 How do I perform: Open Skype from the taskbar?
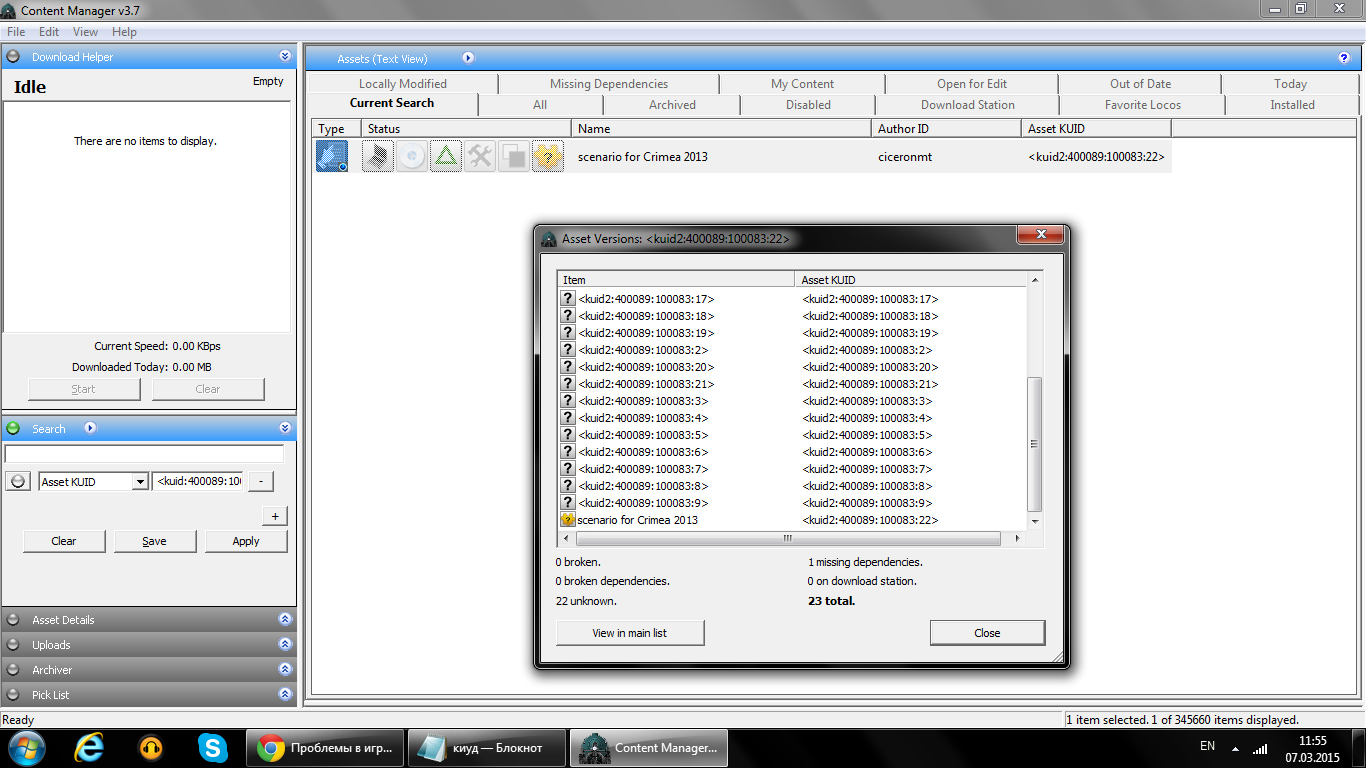(212, 748)
